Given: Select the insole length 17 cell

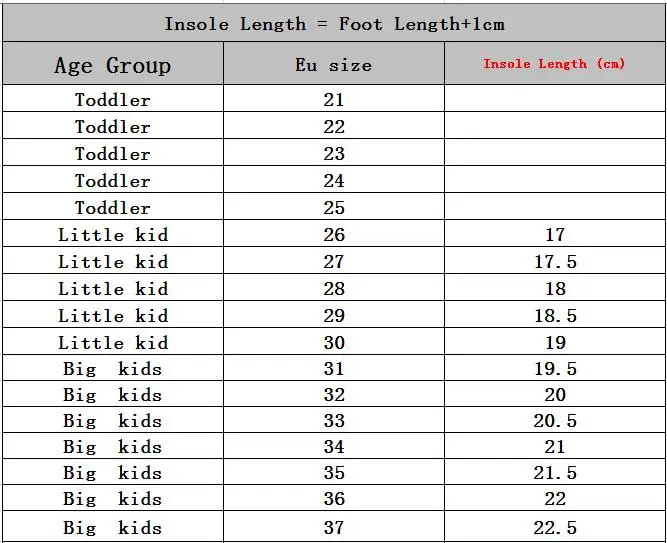Looking at the screenshot, I should click(x=555, y=233).
